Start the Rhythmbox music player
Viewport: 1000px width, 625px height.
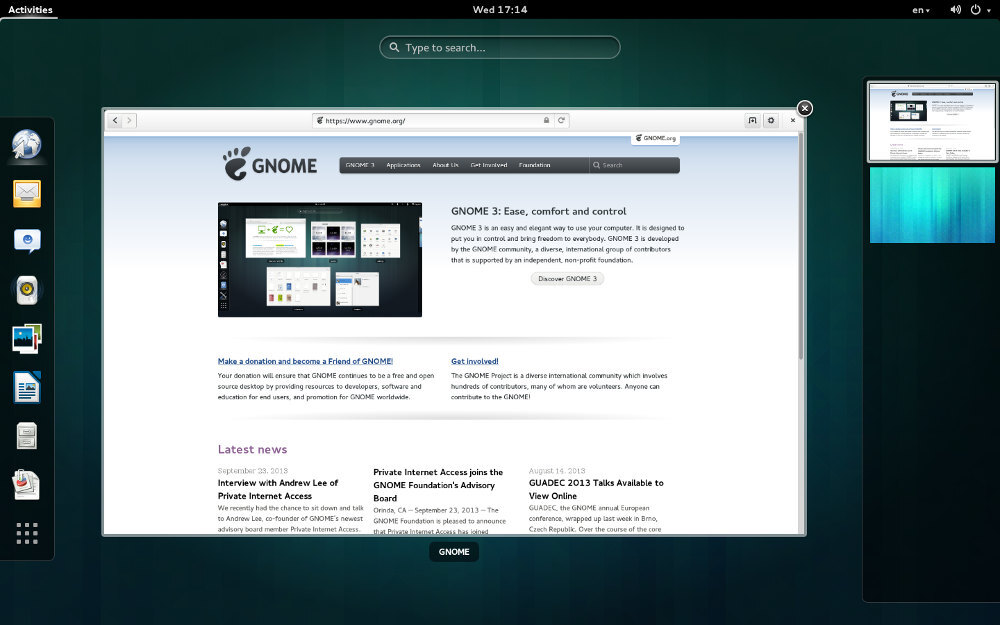pos(27,289)
